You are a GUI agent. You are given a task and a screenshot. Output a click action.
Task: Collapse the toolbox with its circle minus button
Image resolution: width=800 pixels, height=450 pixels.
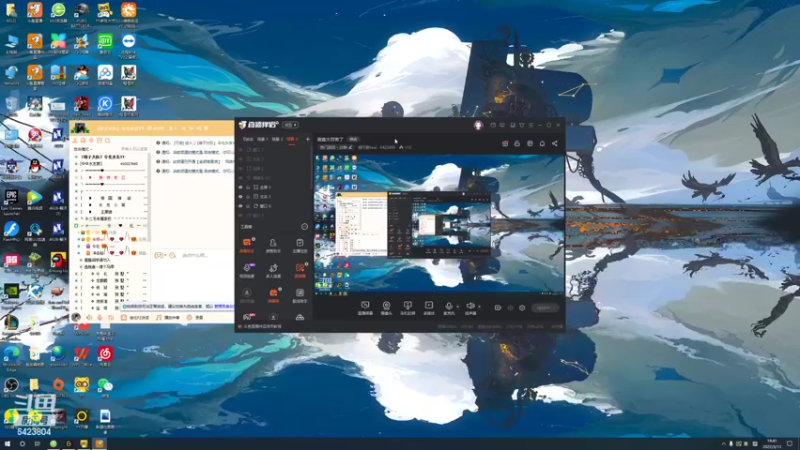[x=305, y=227]
